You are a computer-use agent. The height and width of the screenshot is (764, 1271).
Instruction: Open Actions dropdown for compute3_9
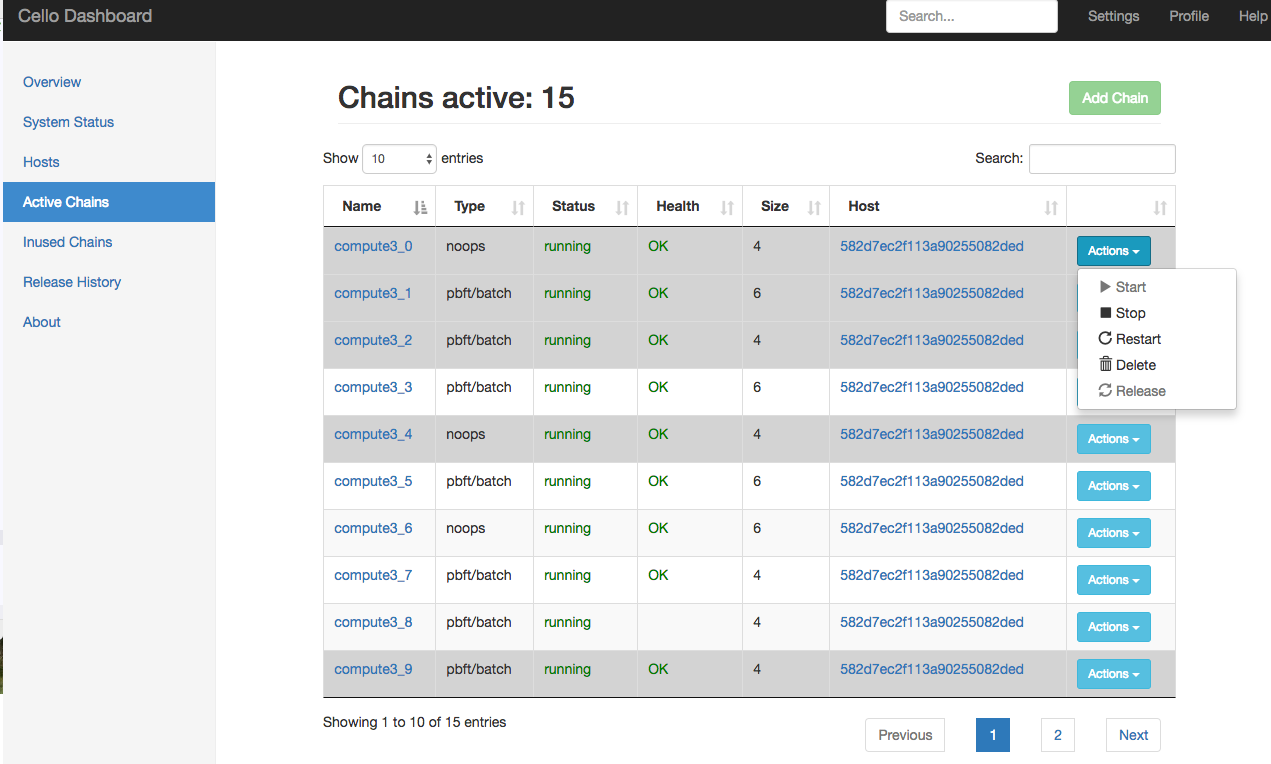point(1114,674)
